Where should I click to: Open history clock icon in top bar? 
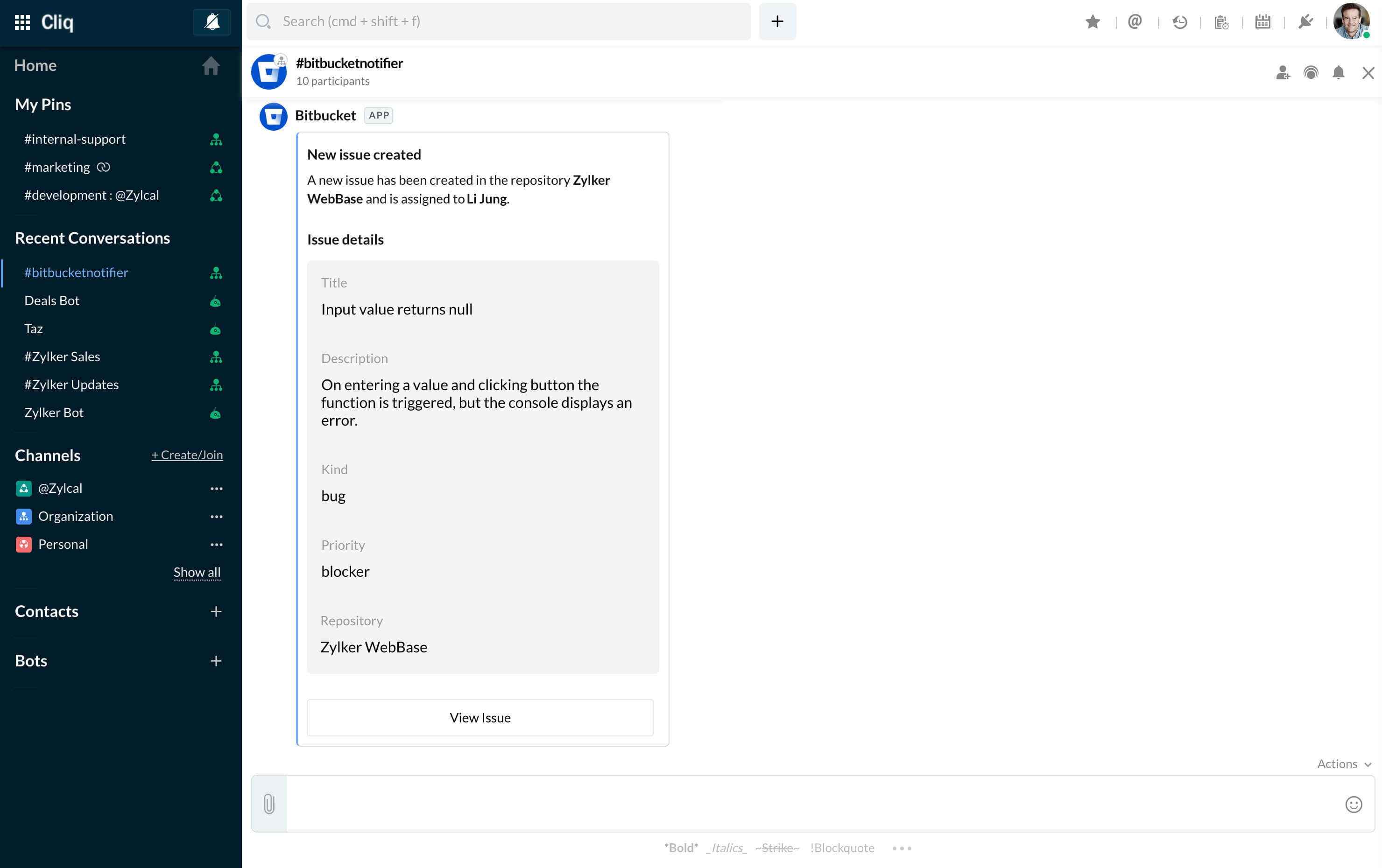coord(1179,22)
